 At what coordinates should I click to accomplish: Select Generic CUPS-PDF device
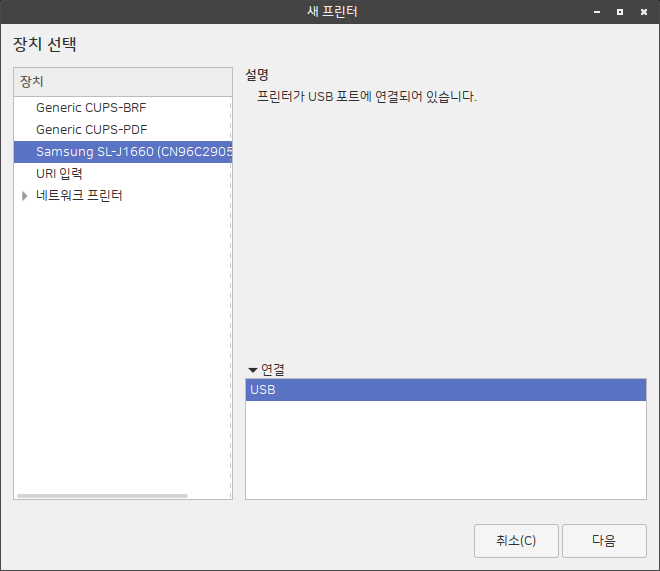tap(91, 129)
